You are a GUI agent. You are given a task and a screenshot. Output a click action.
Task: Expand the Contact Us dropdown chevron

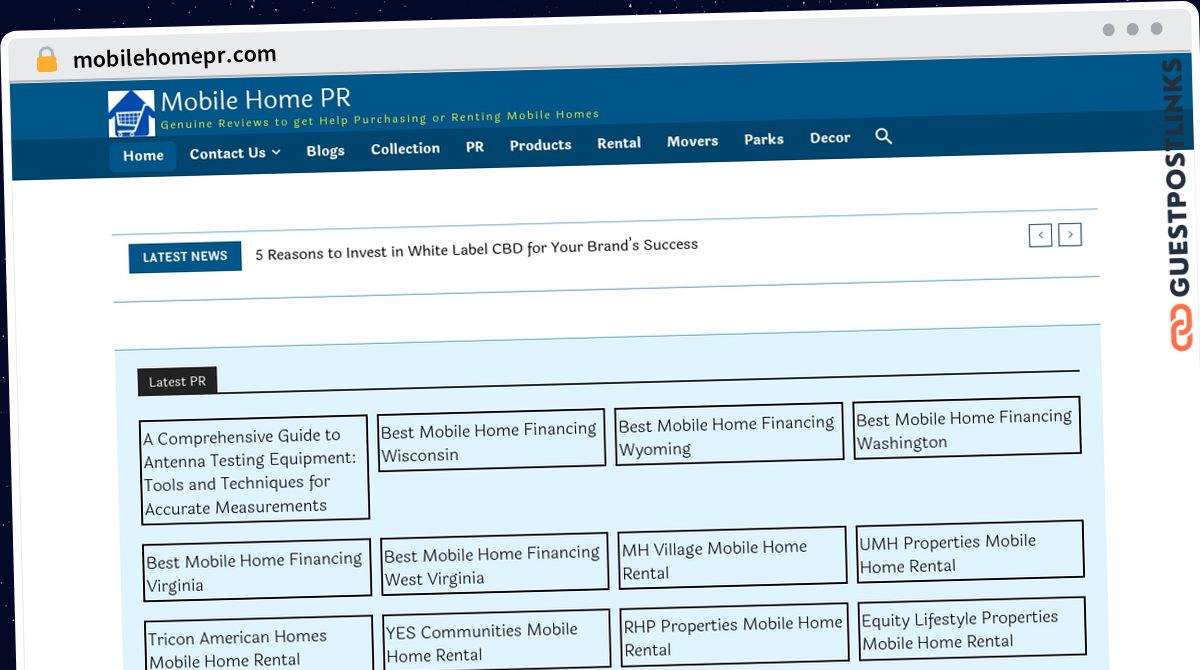click(x=276, y=152)
